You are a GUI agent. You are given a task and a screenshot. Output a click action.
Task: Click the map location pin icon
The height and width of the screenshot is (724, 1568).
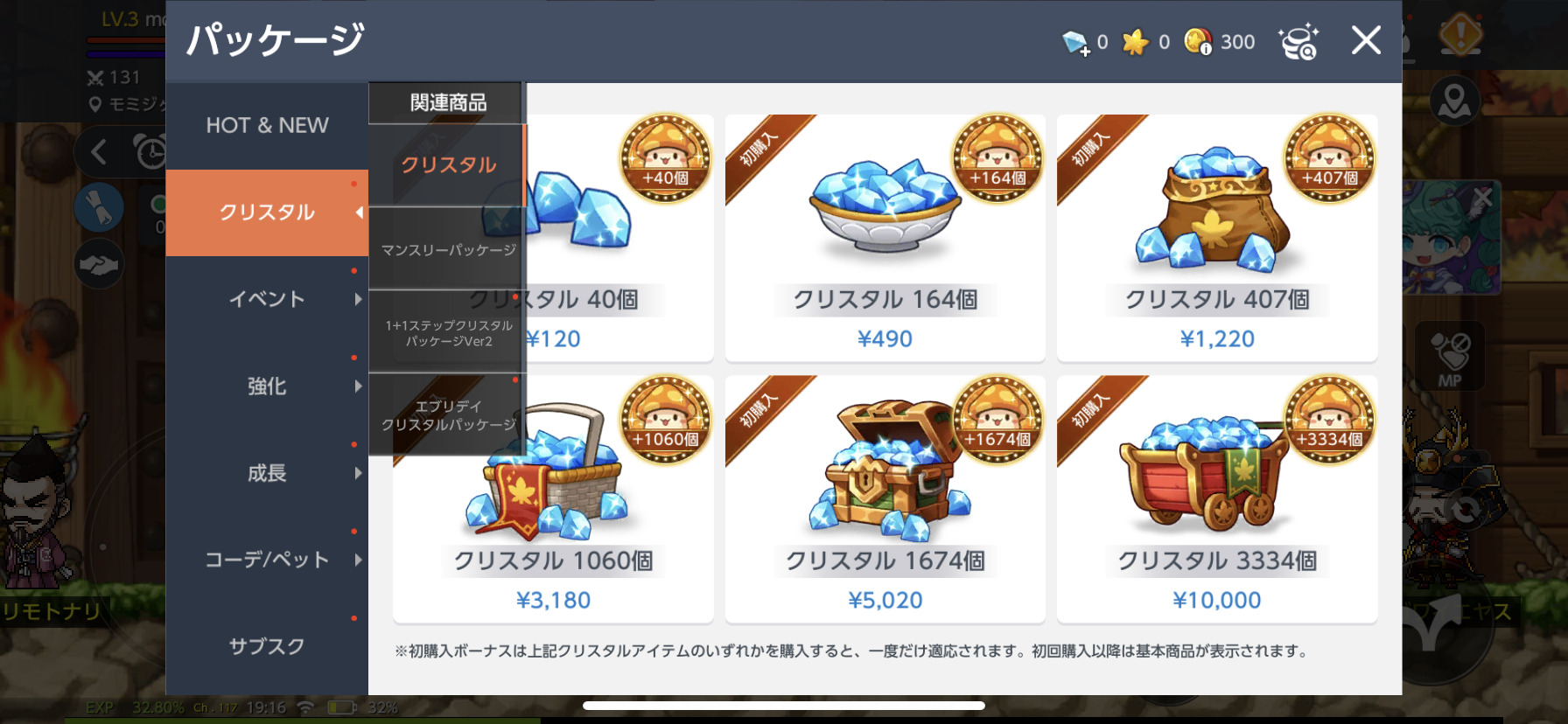pyautogui.click(x=1454, y=101)
